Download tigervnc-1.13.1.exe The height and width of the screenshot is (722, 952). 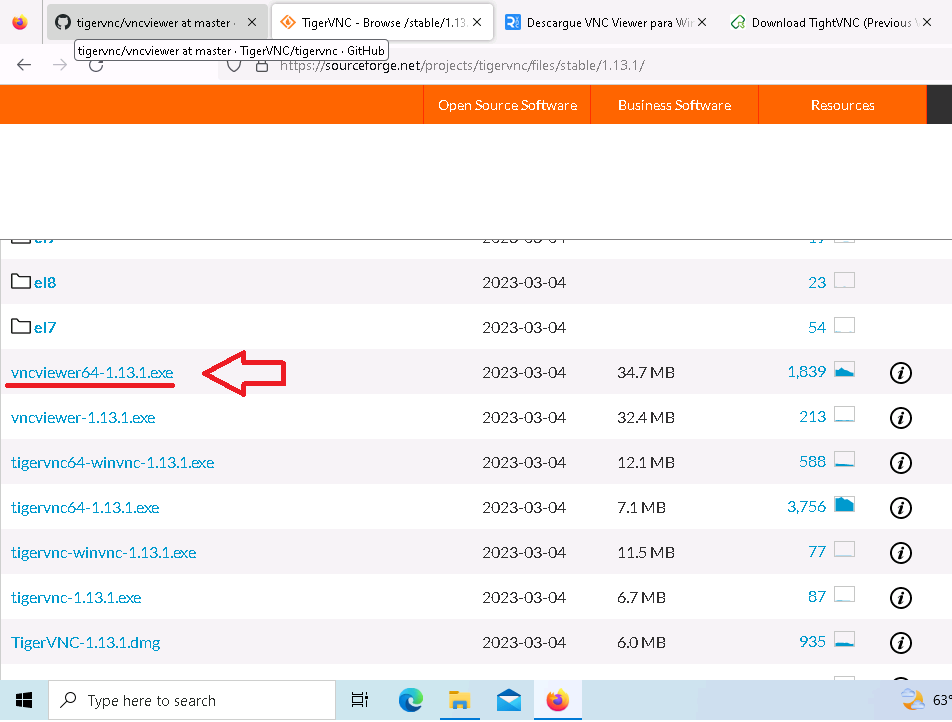76,597
